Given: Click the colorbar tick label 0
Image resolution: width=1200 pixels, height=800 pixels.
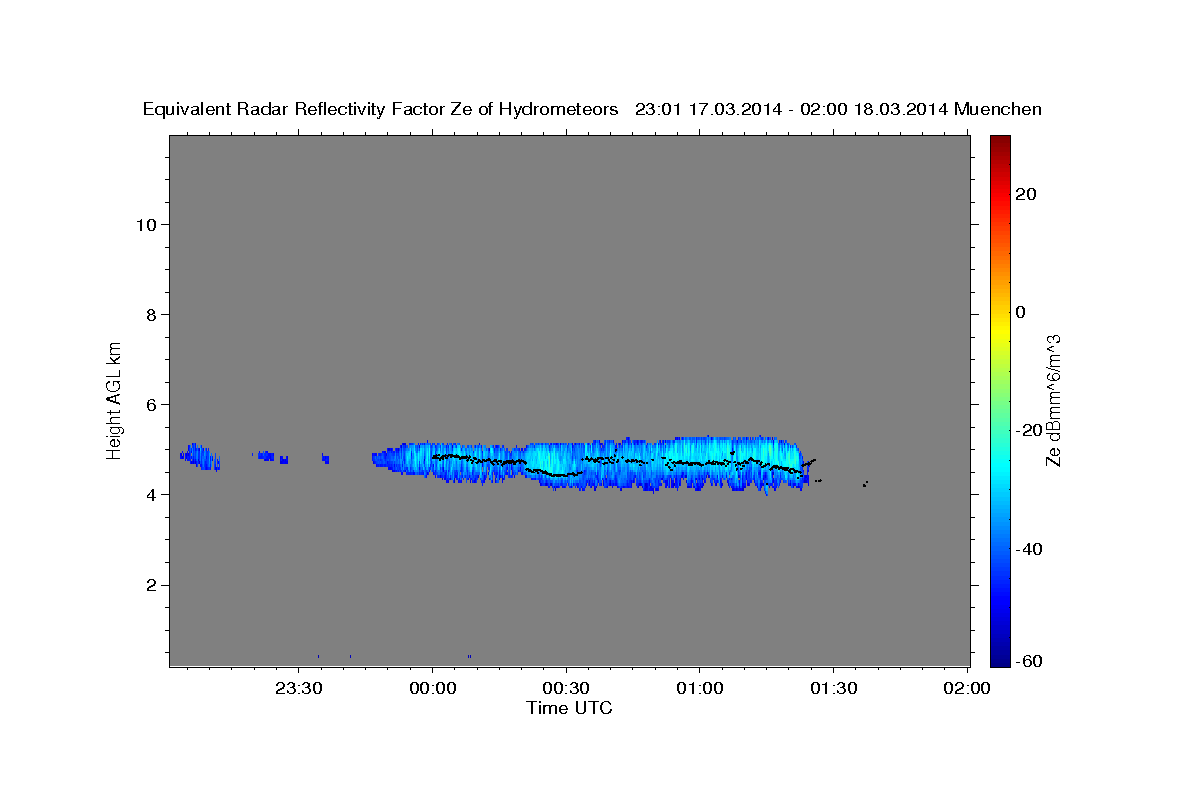Looking at the screenshot, I should (x=1020, y=312).
